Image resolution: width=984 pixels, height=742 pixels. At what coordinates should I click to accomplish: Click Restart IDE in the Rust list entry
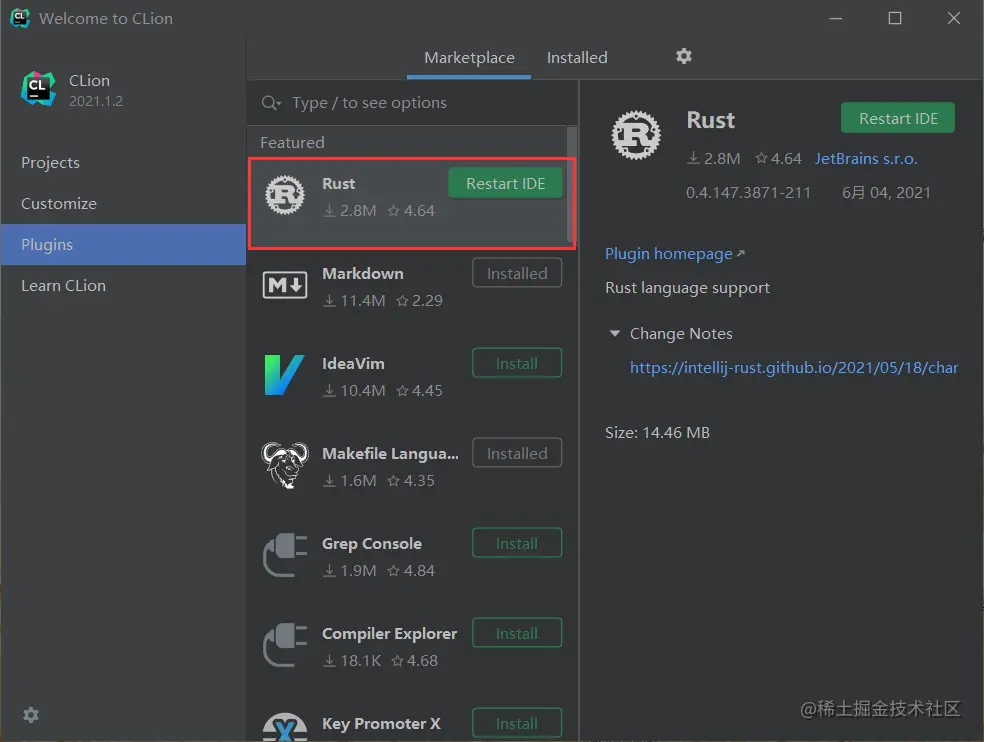[x=505, y=183]
